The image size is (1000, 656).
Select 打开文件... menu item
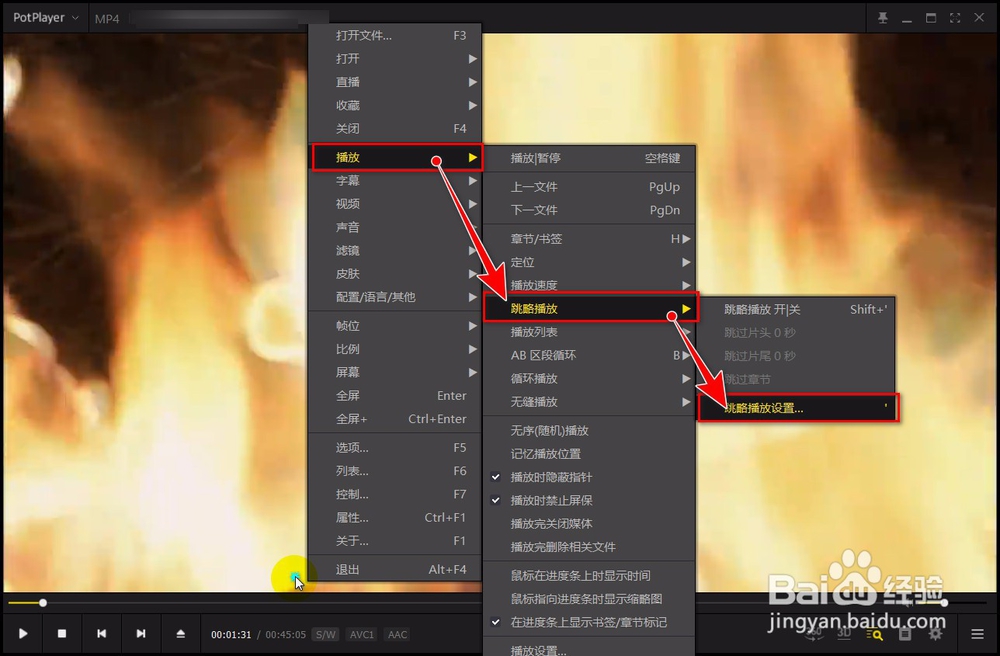[x=395, y=35]
